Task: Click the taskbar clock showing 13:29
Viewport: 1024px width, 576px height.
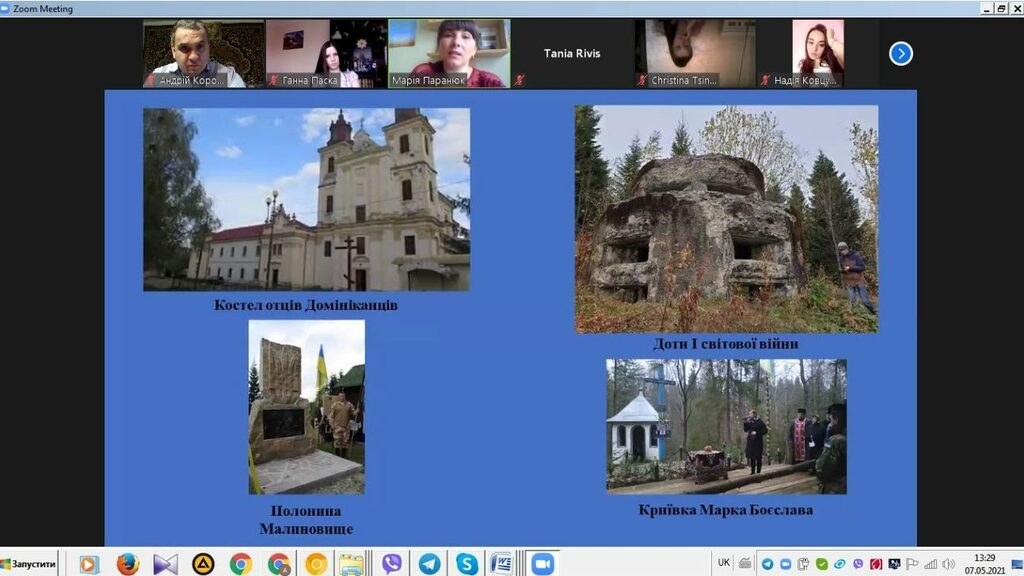Action: [985, 563]
